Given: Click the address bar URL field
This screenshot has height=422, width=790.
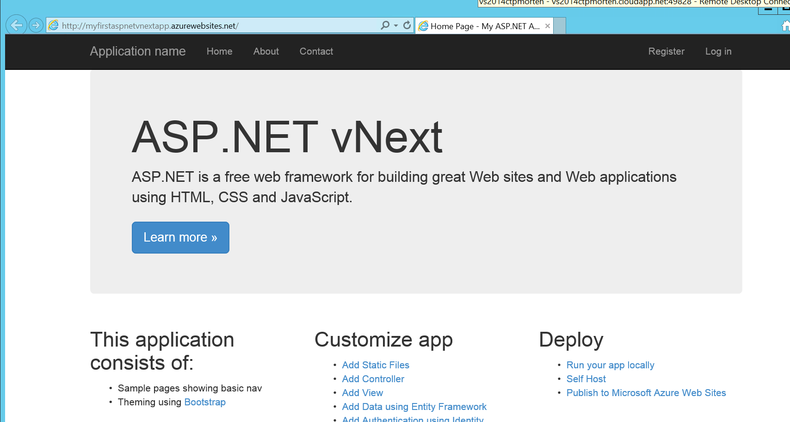Looking at the screenshot, I should point(230,25).
